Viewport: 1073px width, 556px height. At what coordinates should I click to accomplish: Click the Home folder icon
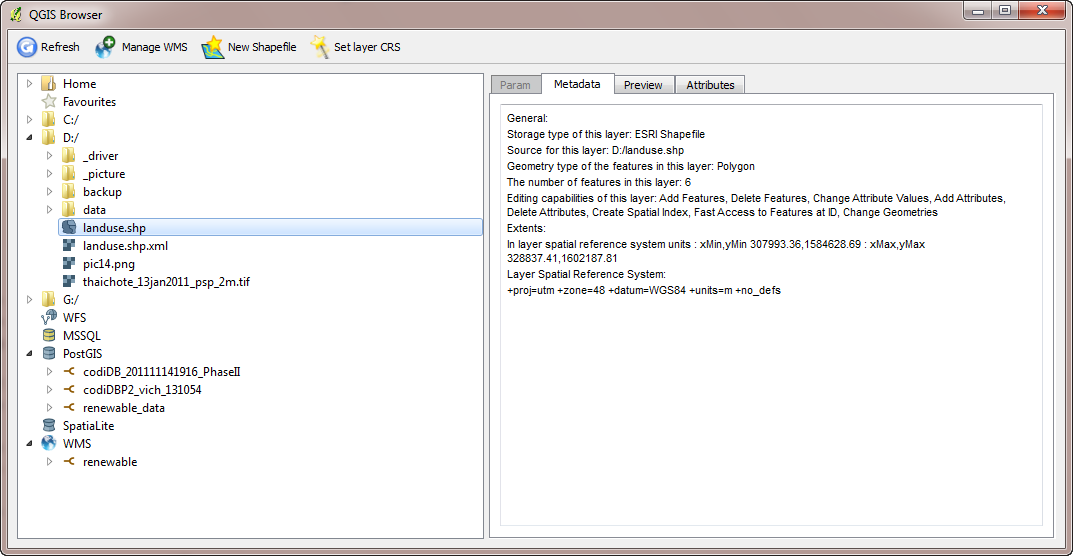pos(49,84)
